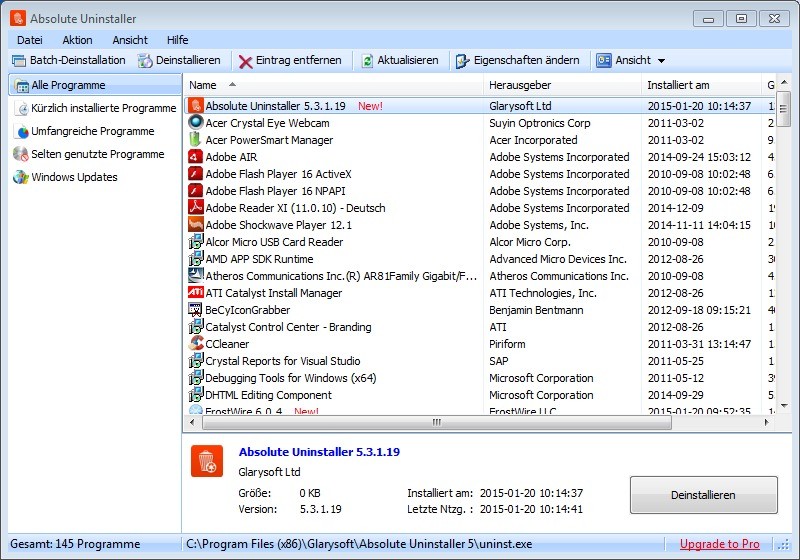Select Kürzlich installierte Programme category
Screen dimensions: 800x560
(95, 108)
